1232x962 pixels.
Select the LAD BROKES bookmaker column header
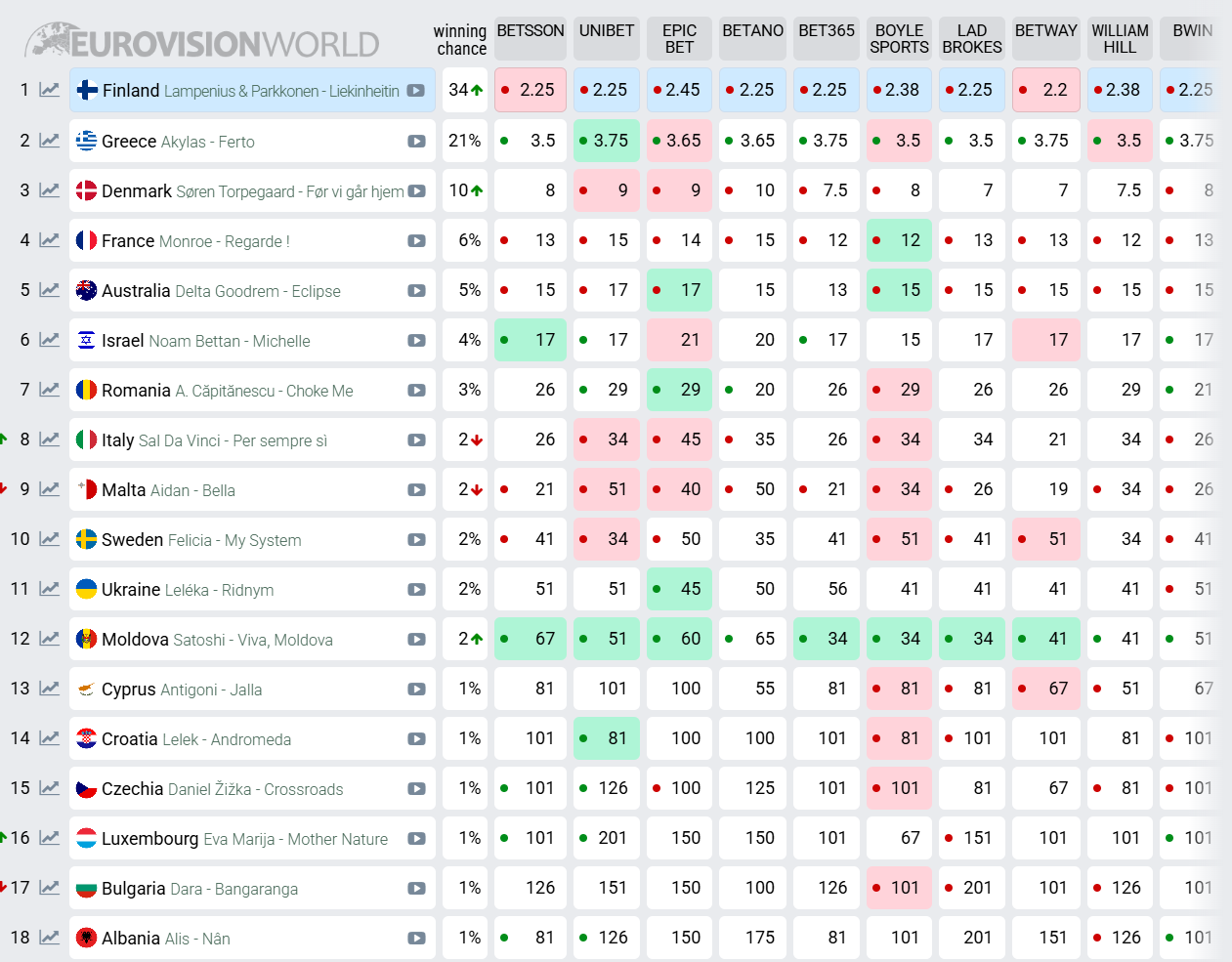coord(972,39)
